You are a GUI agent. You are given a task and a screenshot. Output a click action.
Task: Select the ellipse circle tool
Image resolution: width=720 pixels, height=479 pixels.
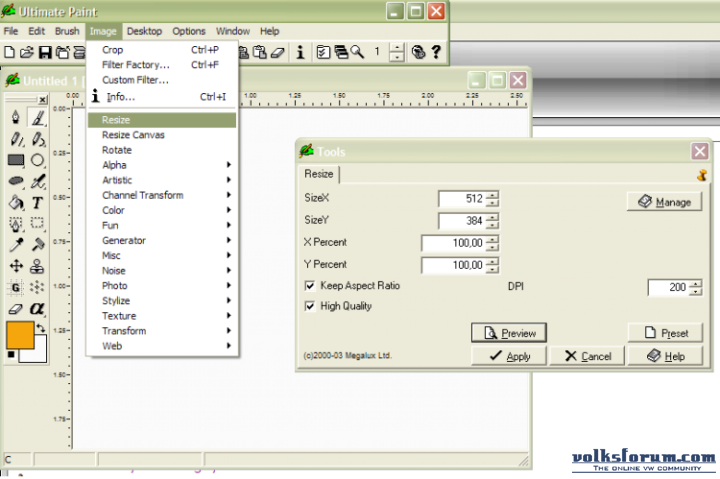coord(38,160)
